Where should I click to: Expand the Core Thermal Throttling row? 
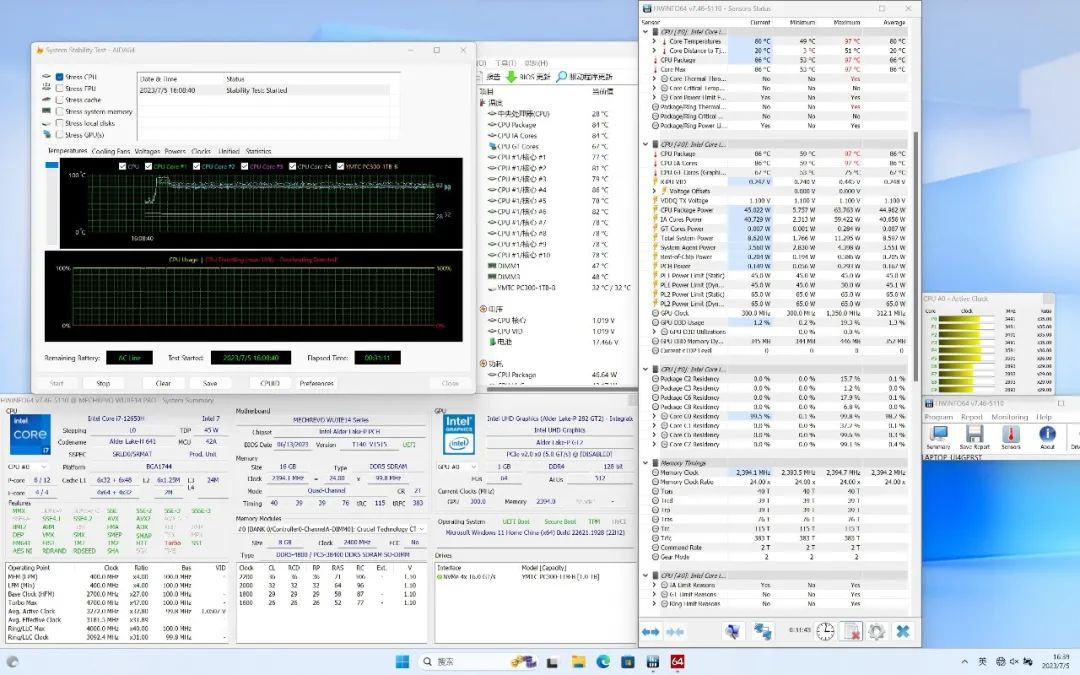click(x=655, y=79)
